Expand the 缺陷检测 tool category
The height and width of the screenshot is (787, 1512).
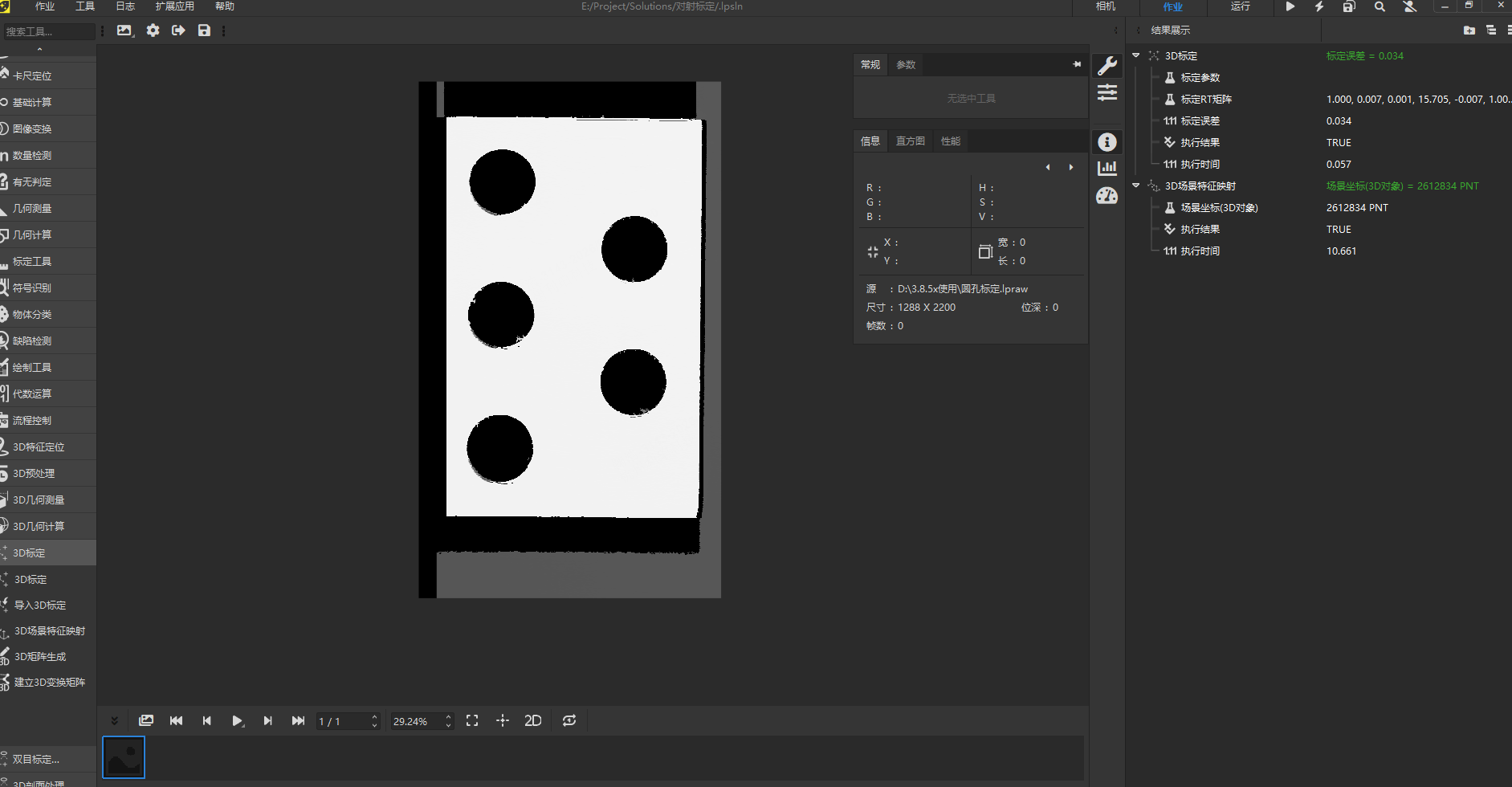(48, 340)
